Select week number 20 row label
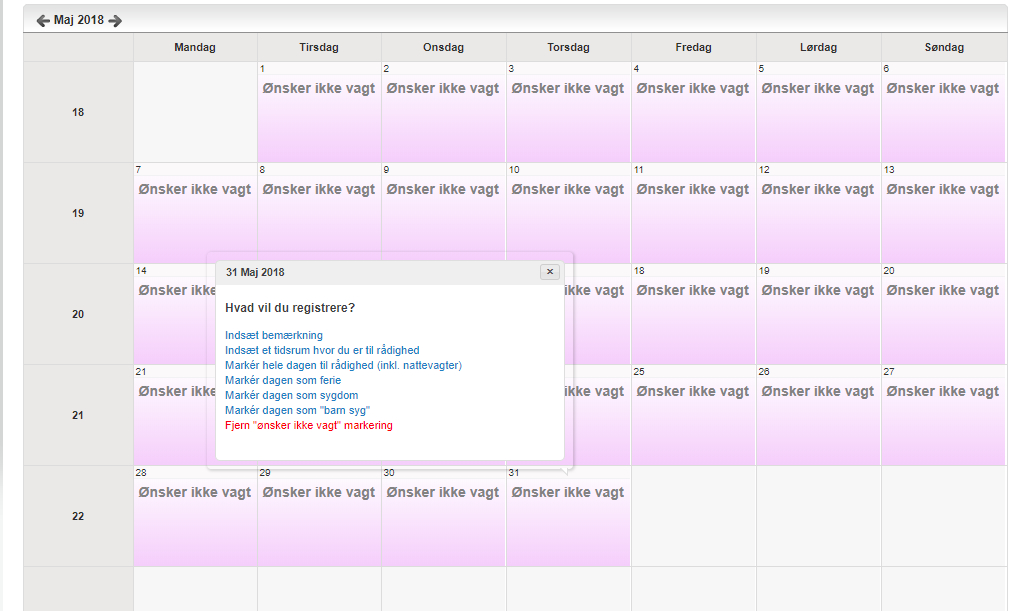The height and width of the screenshot is (611, 1013). point(78,314)
